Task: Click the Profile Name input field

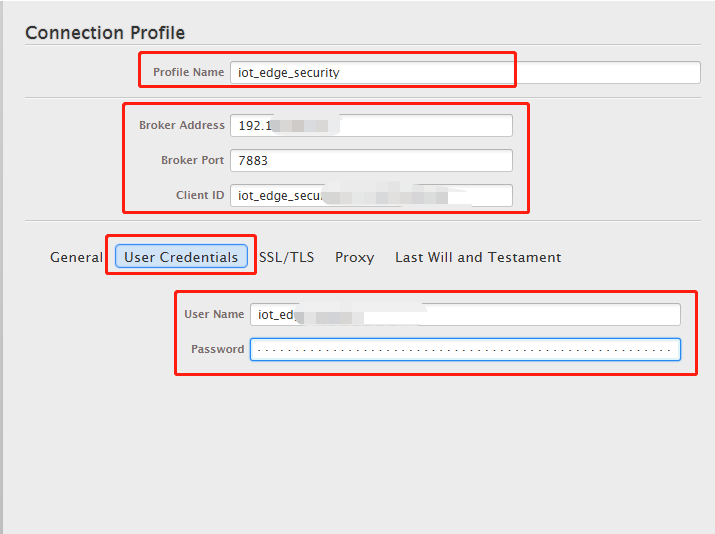Action: tap(465, 73)
